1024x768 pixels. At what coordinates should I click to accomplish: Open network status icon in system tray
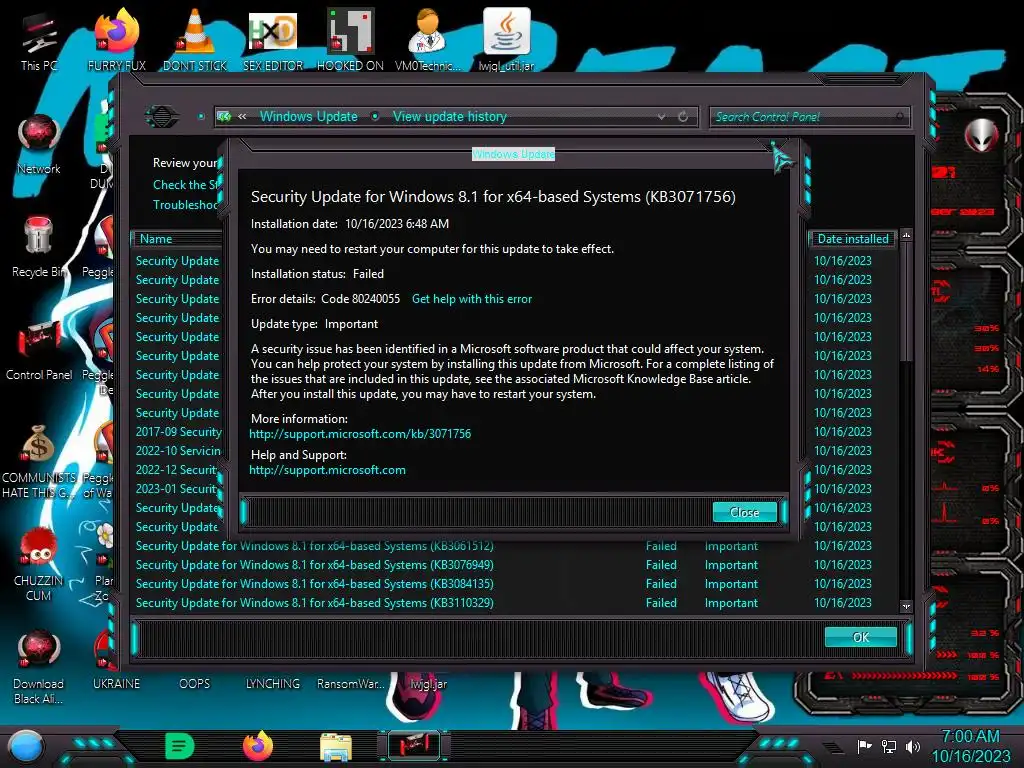pyautogui.click(x=889, y=746)
